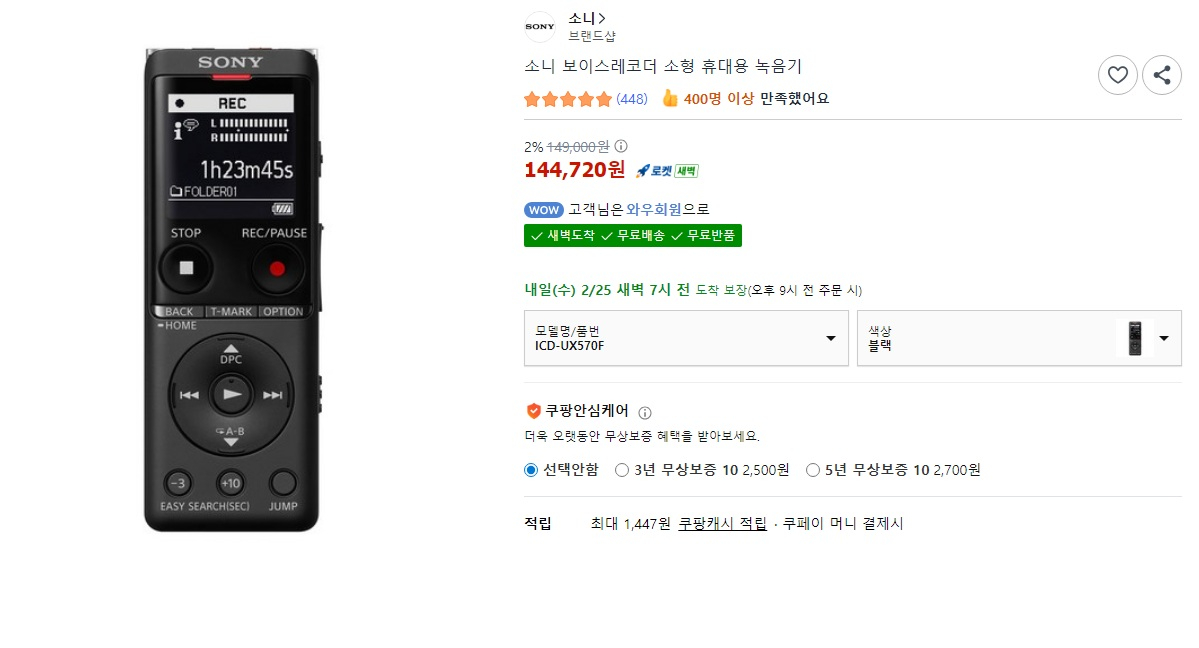Click the thumbs-up satisfaction icon

[670, 98]
